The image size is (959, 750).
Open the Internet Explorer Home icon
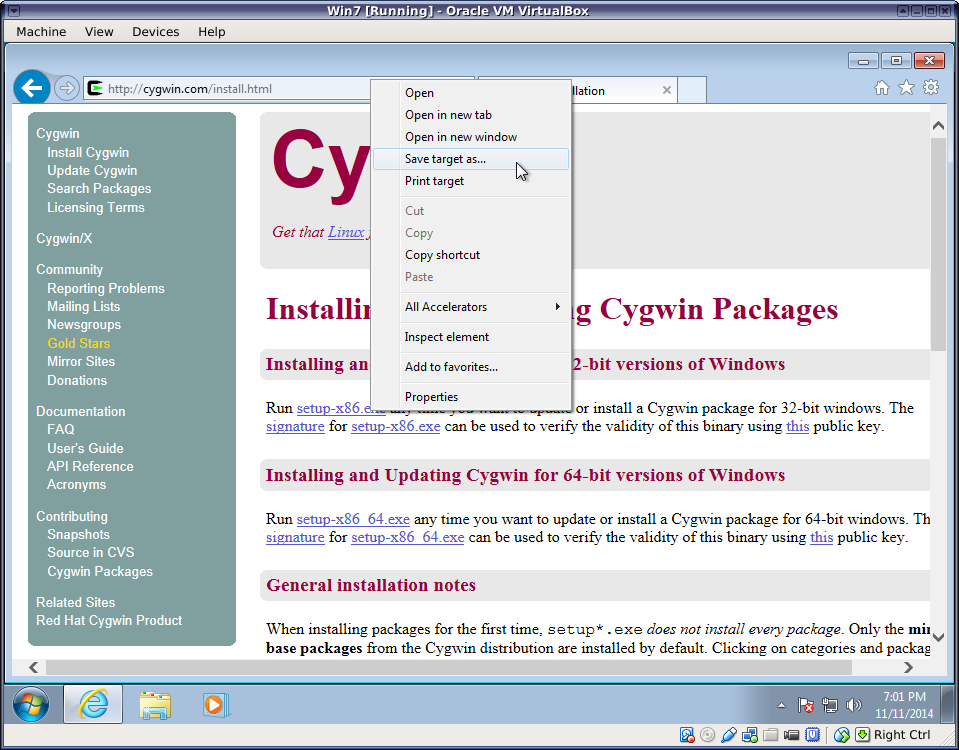[881, 88]
